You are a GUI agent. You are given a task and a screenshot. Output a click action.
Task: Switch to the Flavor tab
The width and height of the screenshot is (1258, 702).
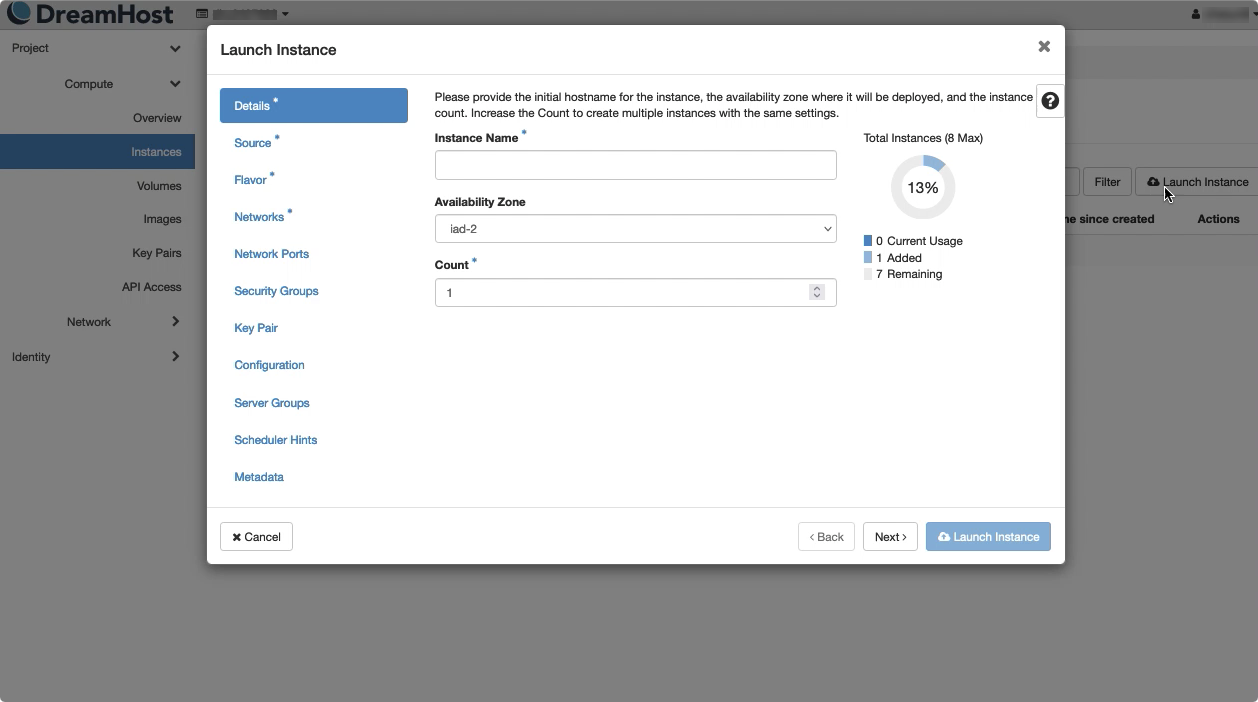[250, 180]
